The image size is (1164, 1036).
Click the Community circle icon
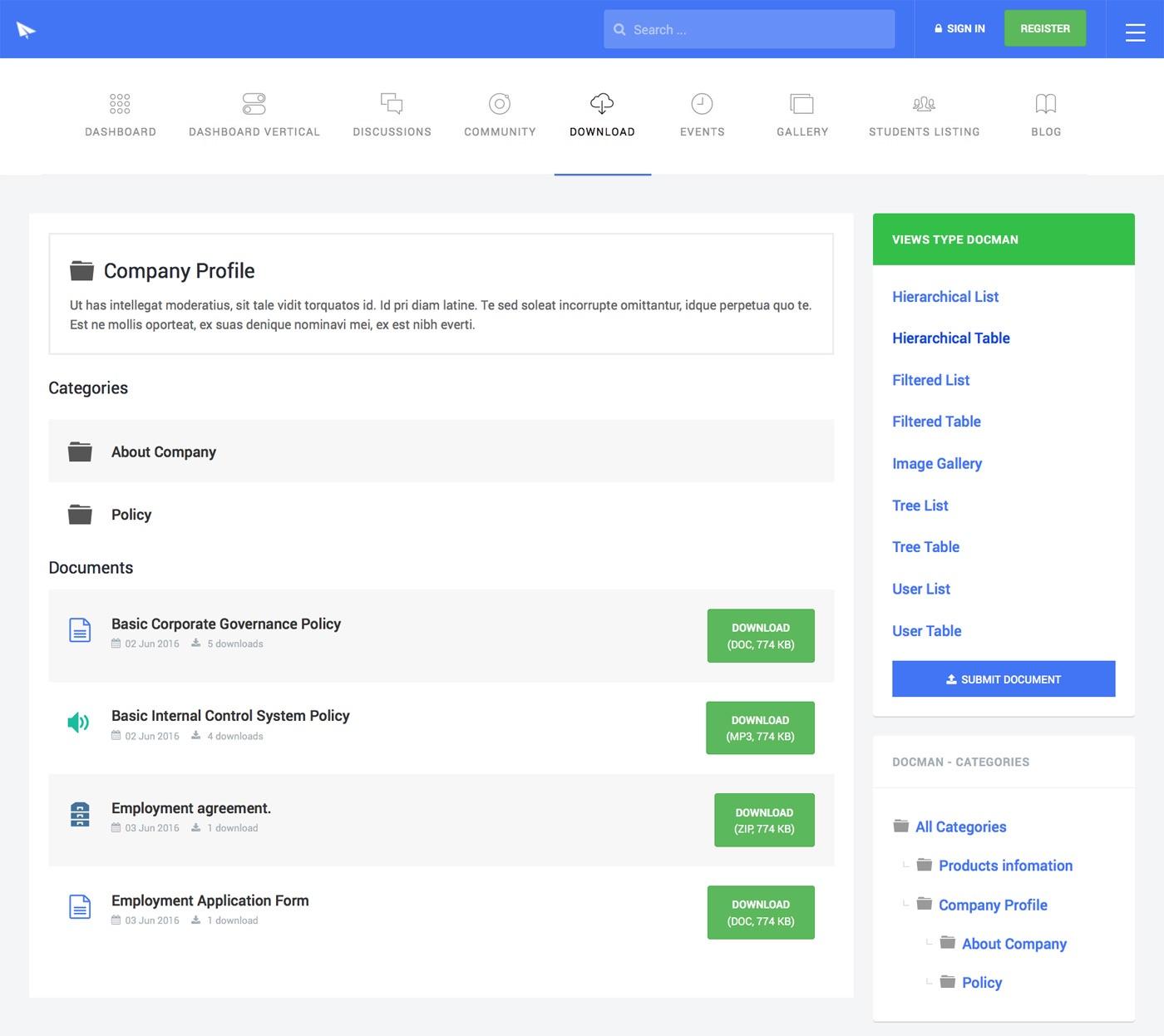tap(500, 104)
